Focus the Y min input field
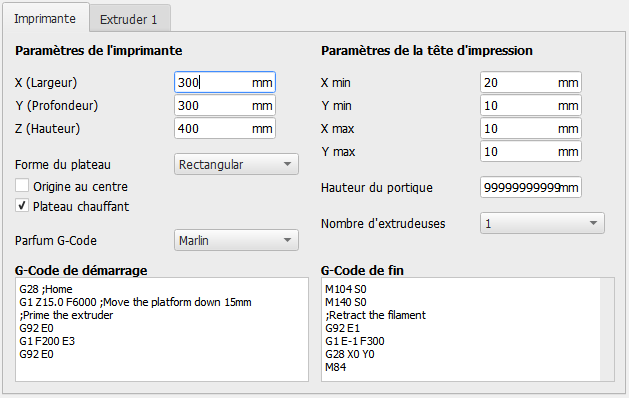The image size is (629, 398). click(531, 106)
